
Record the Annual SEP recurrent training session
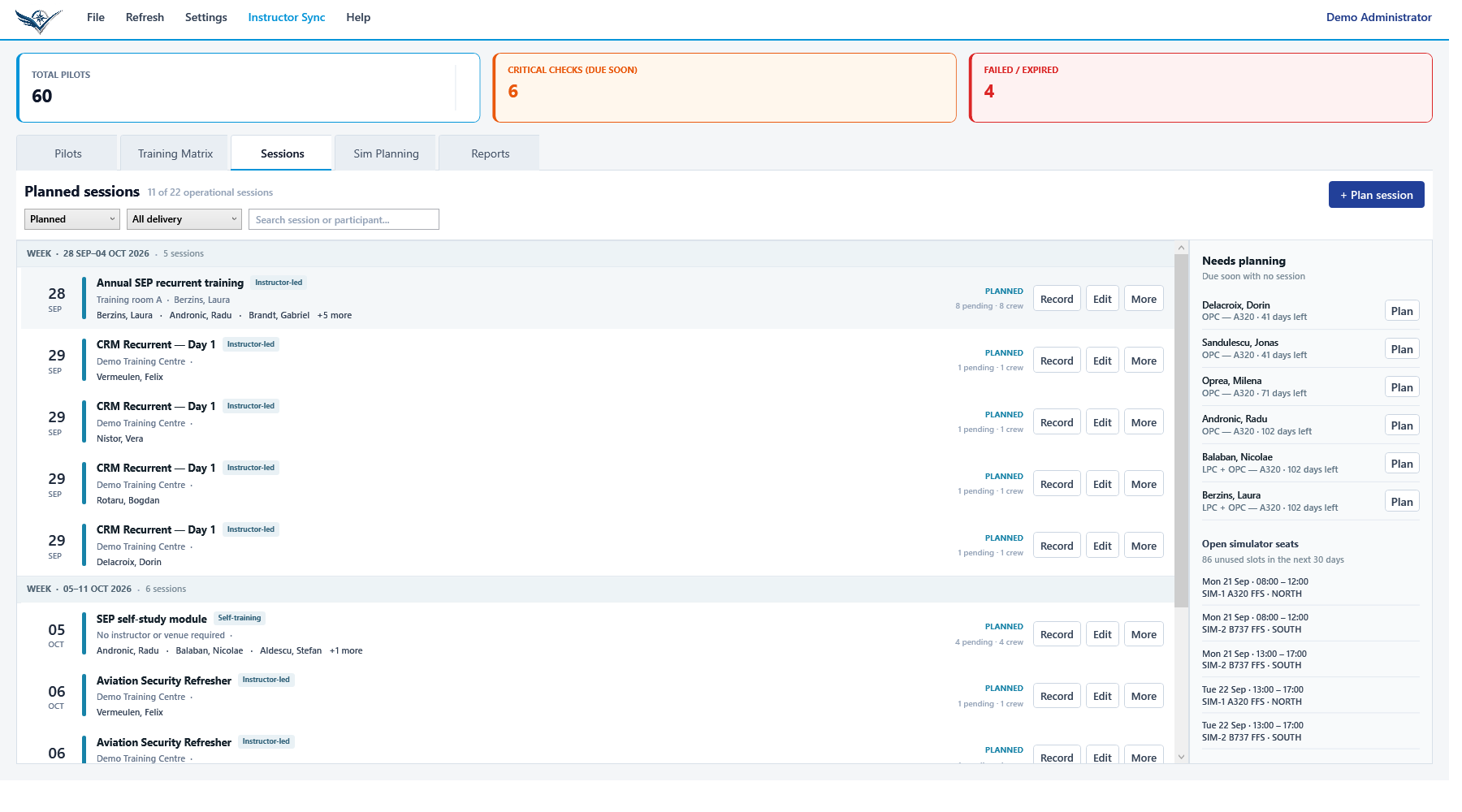coord(1057,299)
